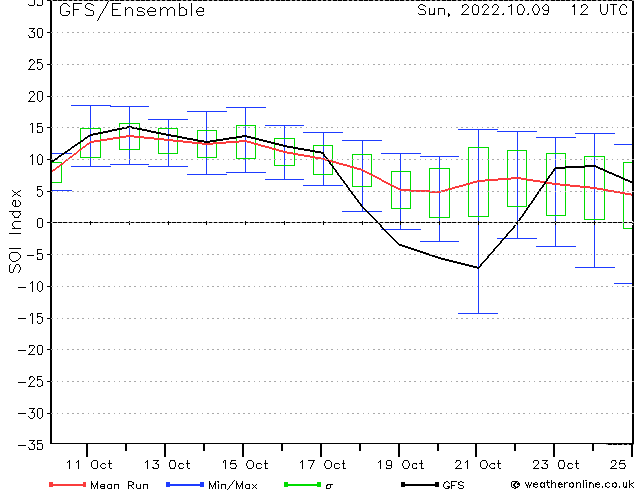This screenshot has height=490, width=634.
Task: Click the "SOI Index" y-axis title
Action: point(15,231)
